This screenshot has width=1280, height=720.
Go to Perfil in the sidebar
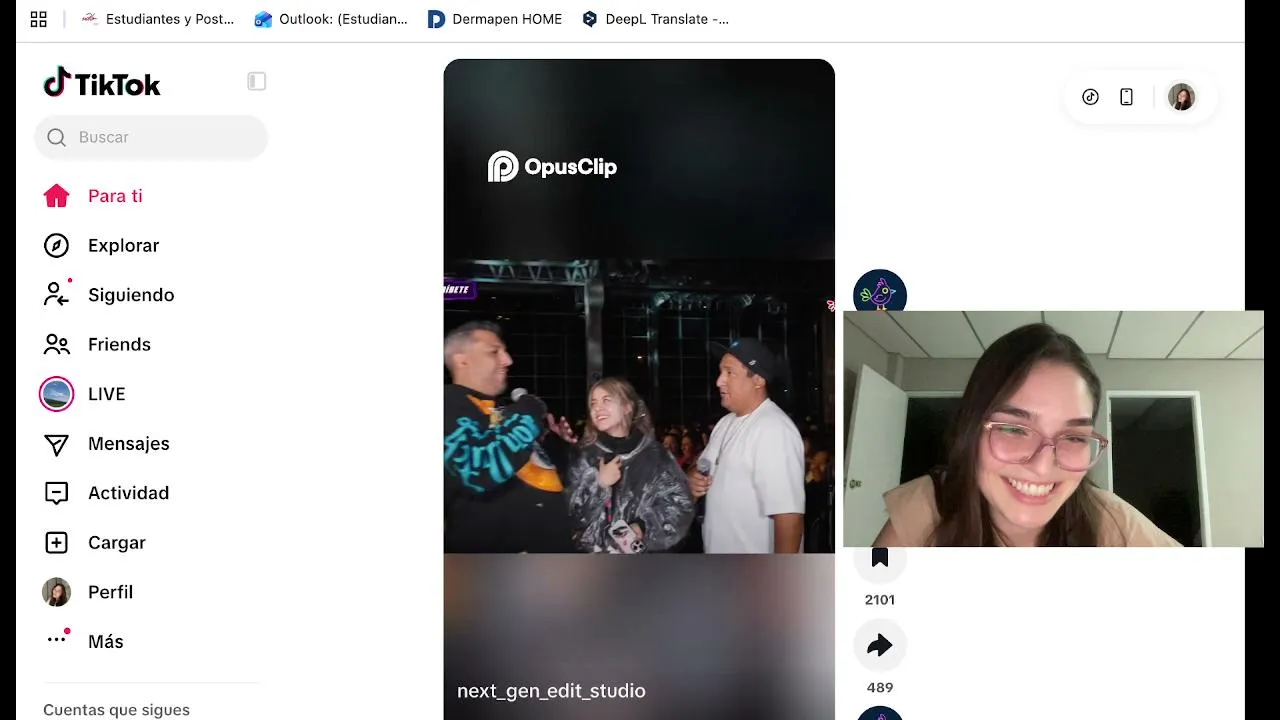tap(88, 592)
